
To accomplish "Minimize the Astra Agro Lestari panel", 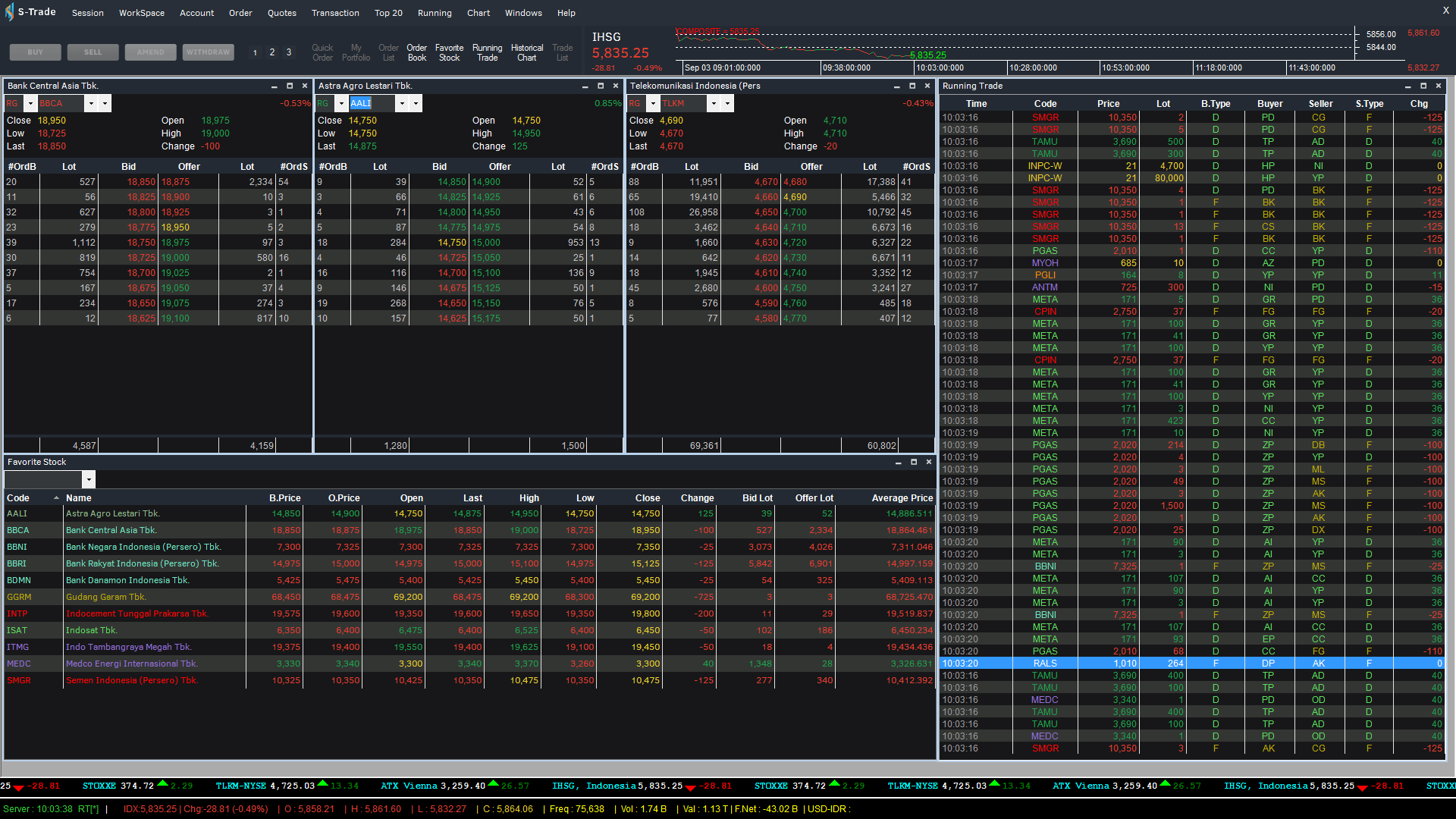I will [585, 86].
